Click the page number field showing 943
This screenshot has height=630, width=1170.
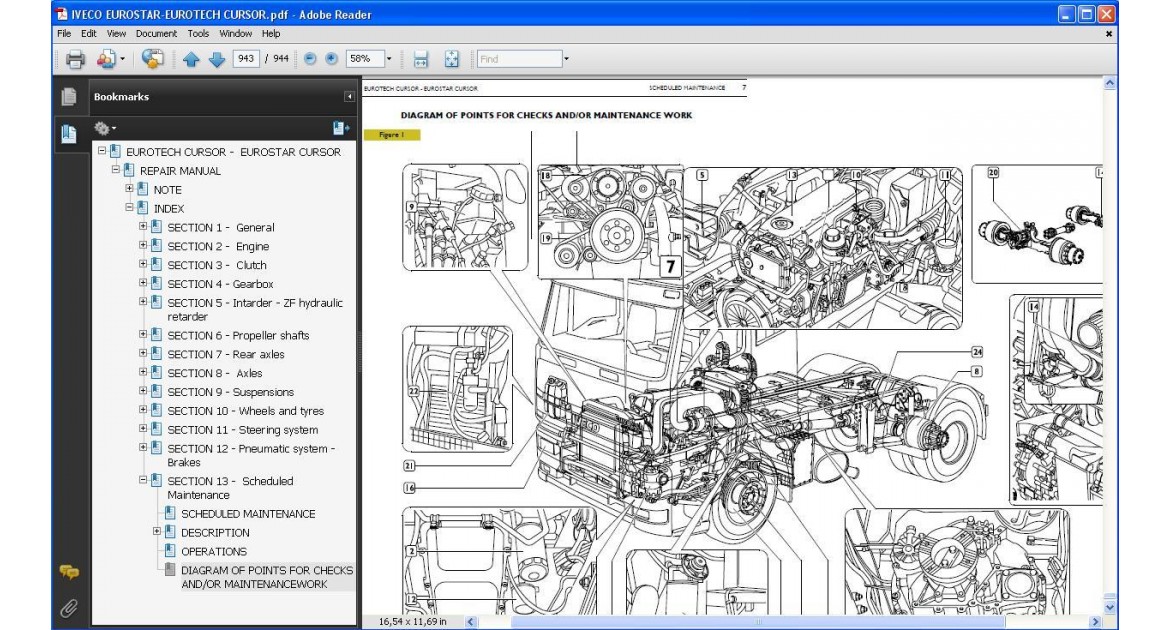(246, 59)
